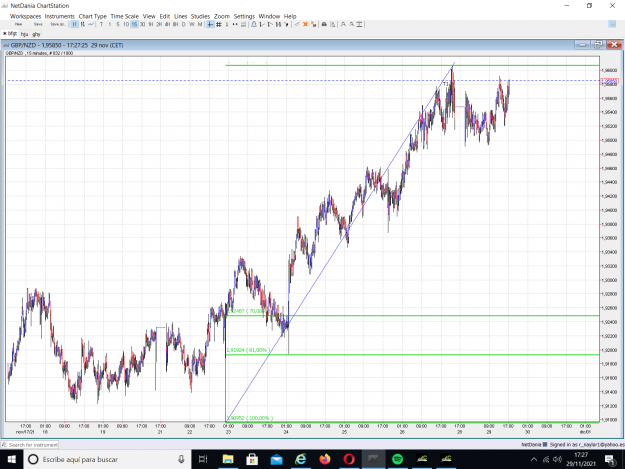Viewport: 625px width, 469px height.
Task: Select the 15 minute time scale
Action: click(x=134, y=24)
